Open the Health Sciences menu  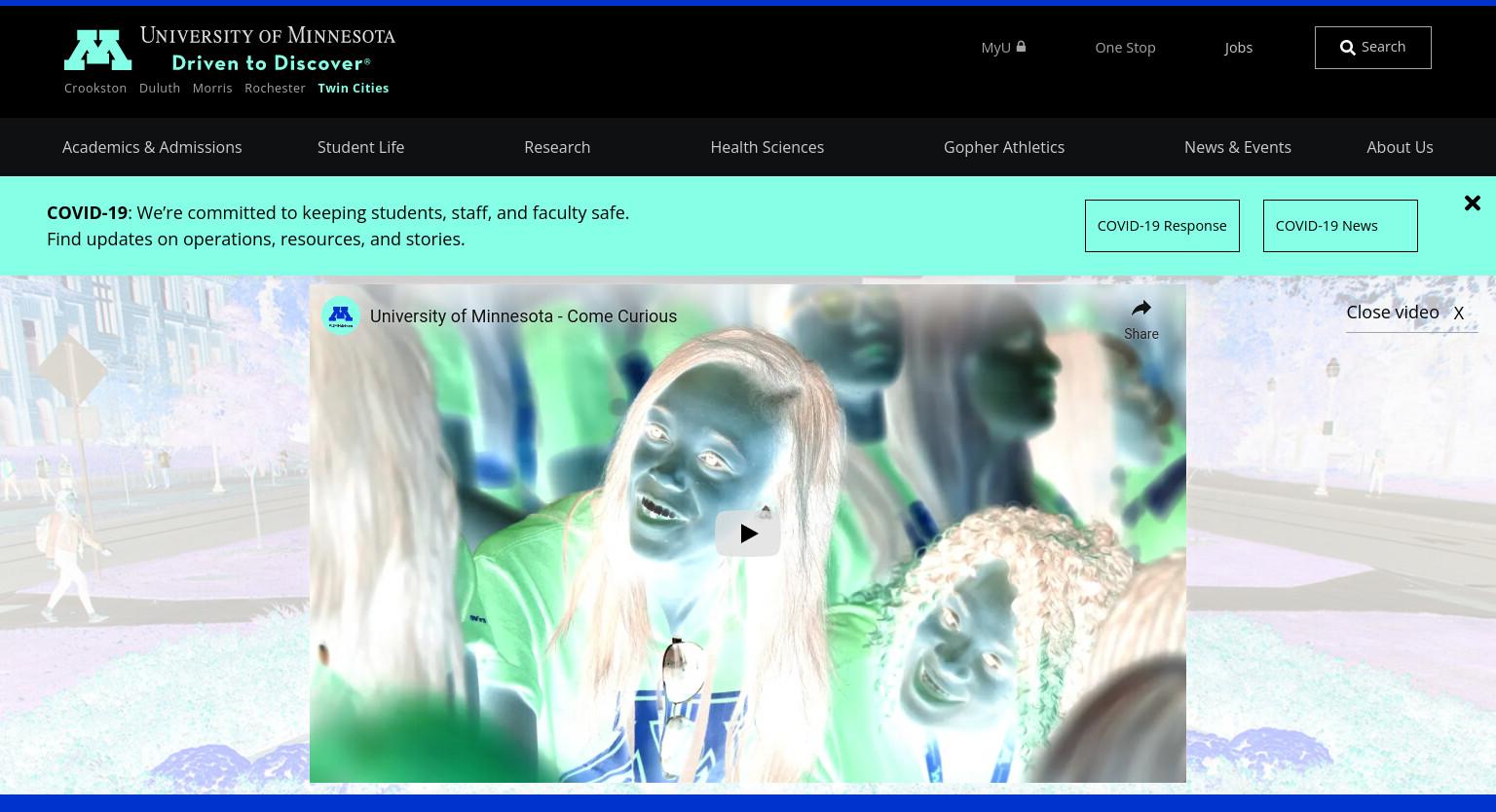click(767, 147)
